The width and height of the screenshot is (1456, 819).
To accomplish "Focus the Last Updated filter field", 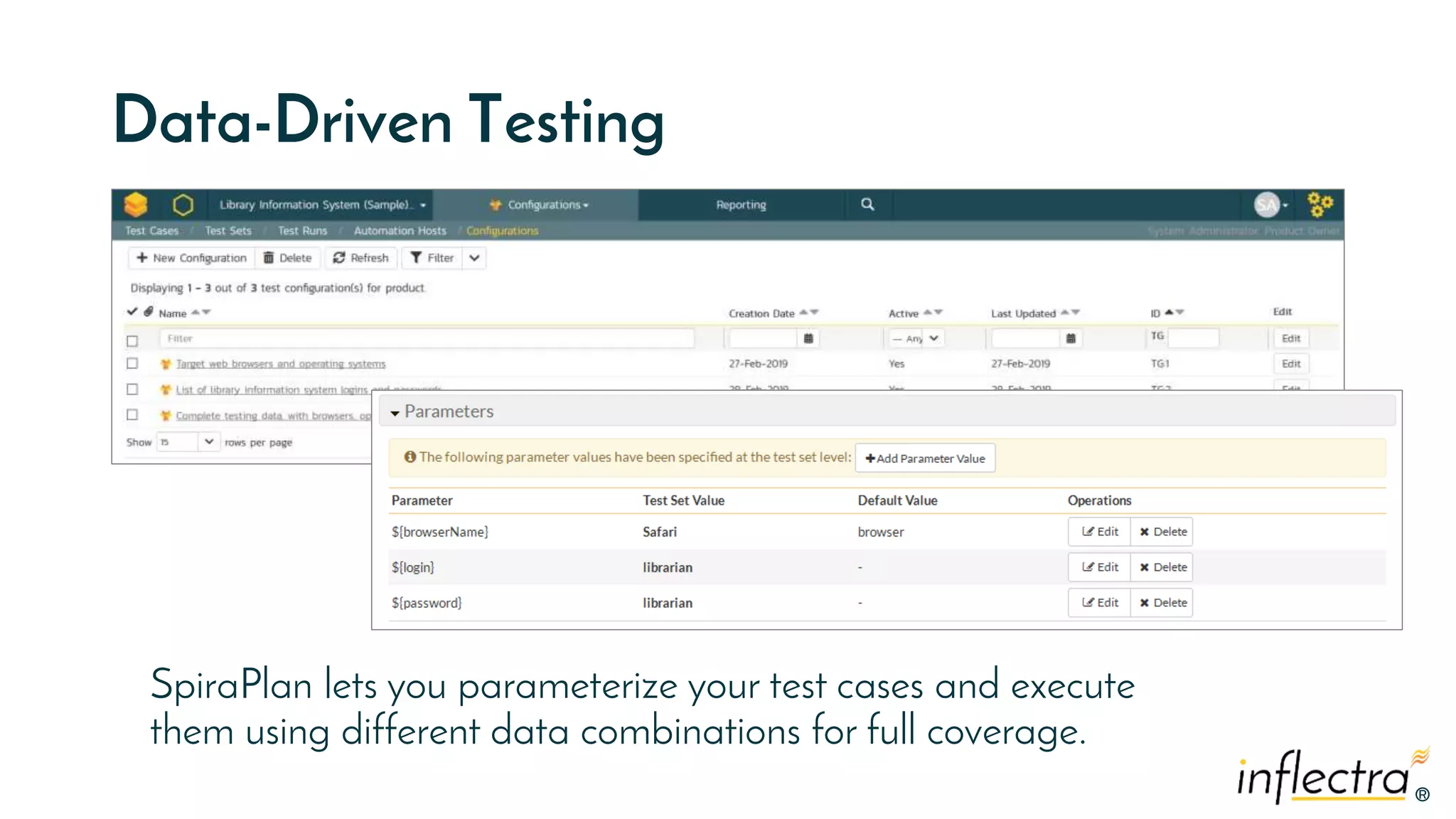I will 1025,338.
